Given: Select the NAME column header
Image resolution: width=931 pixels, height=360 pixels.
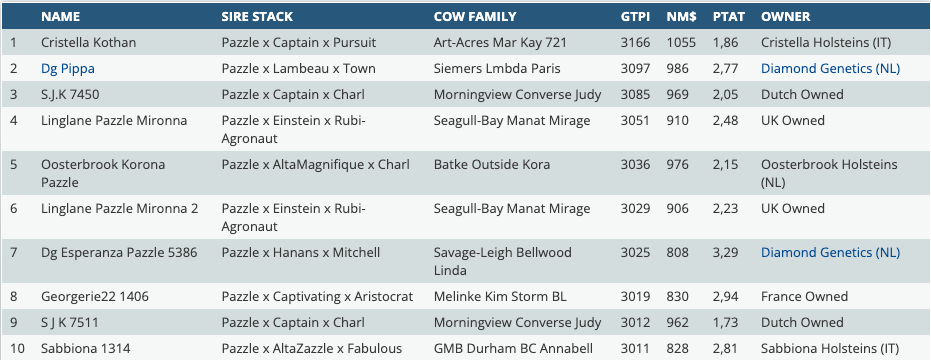Looking at the screenshot, I should tap(61, 17).
